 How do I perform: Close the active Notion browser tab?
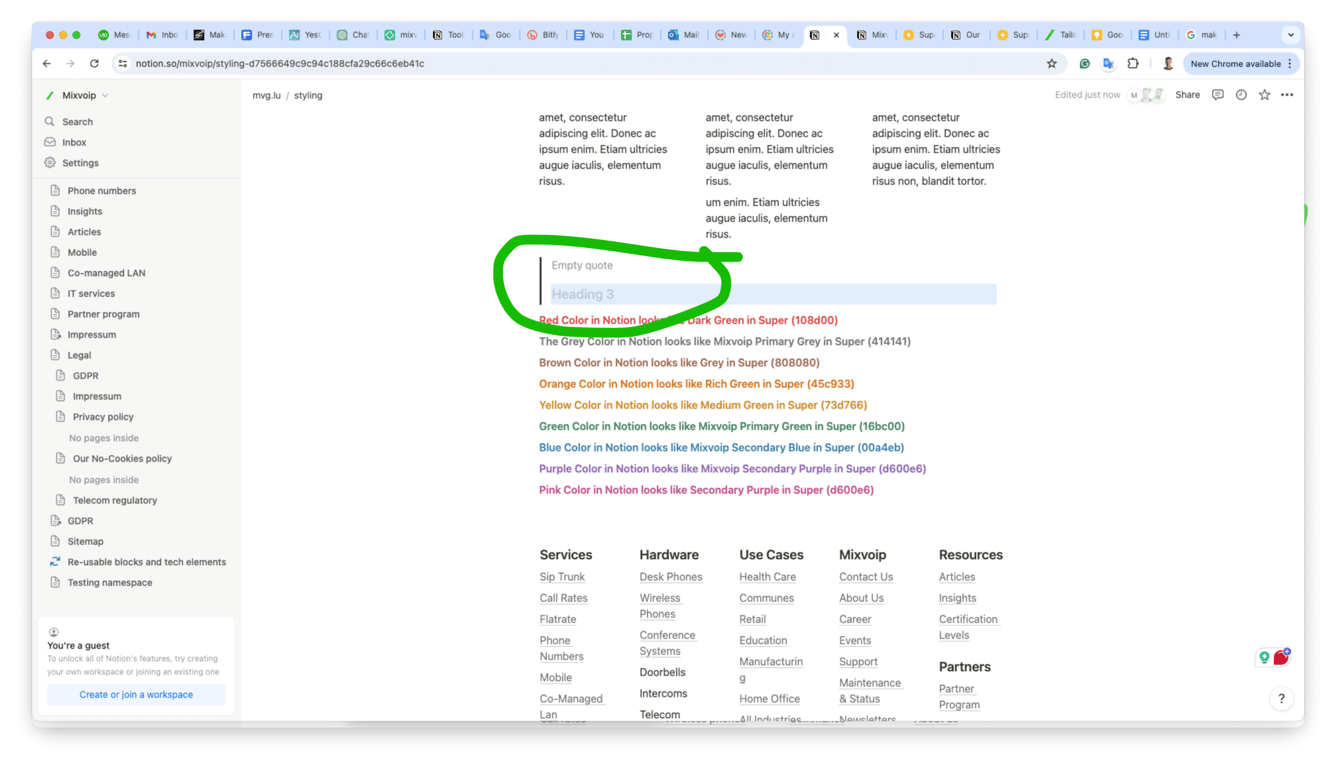[836, 35]
